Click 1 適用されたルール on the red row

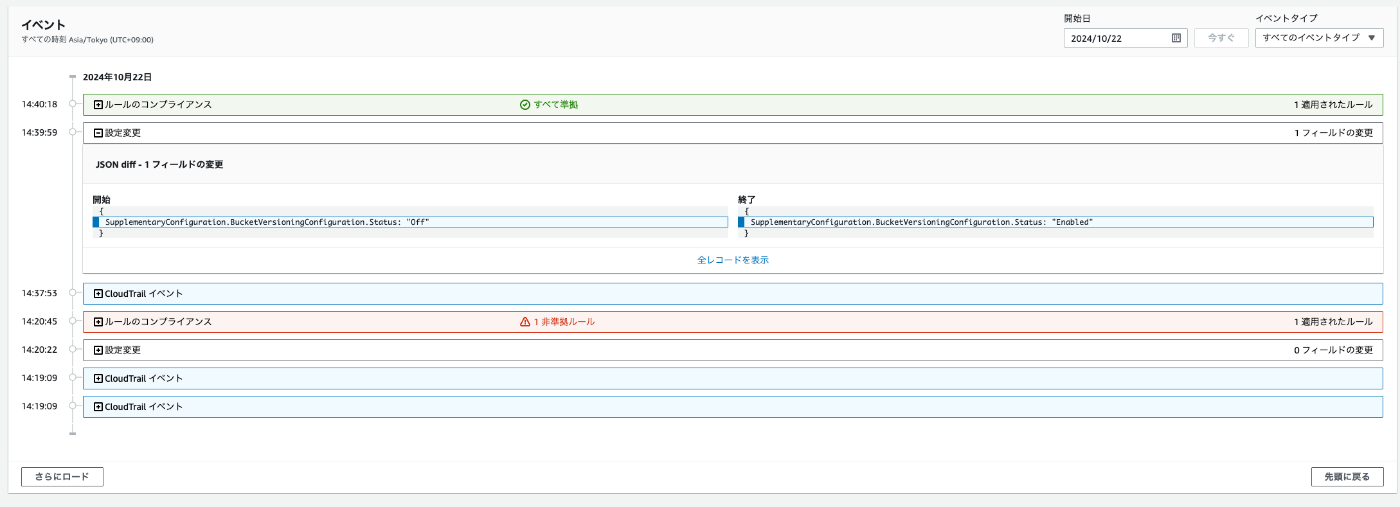pos(1333,322)
